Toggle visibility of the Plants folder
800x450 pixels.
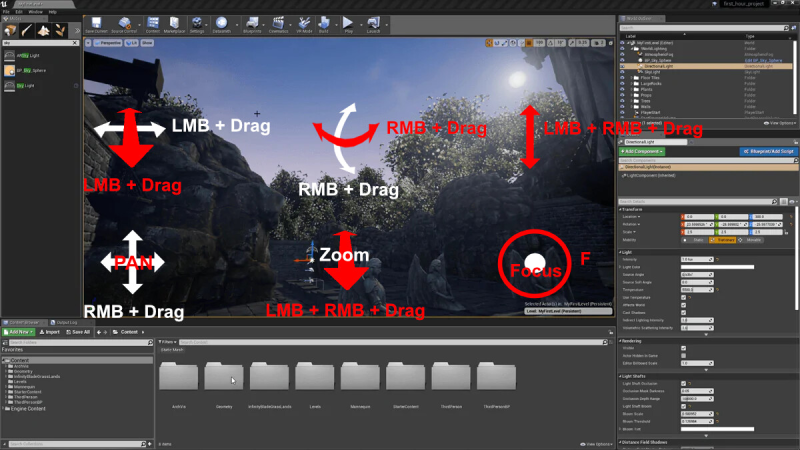[622, 89]
